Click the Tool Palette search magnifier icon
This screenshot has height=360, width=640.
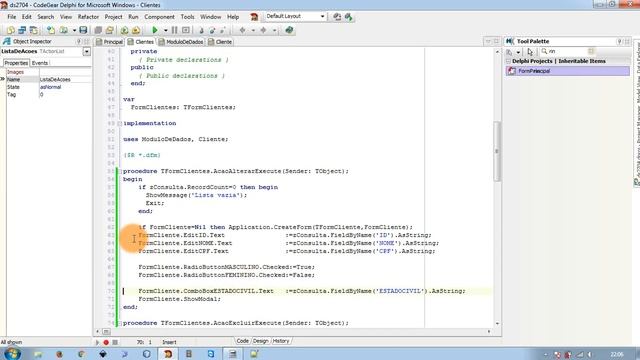click(x=544, y=51)
